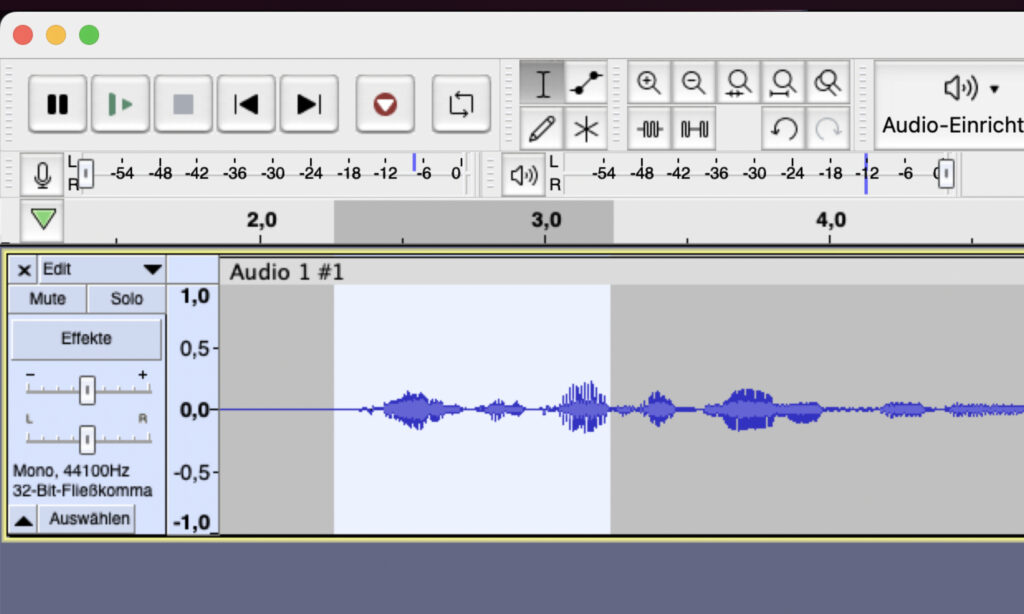Stop playback with the Stop button
Image resolution: width=1024 pixels, height=614 pixels.
click(183, 104)
